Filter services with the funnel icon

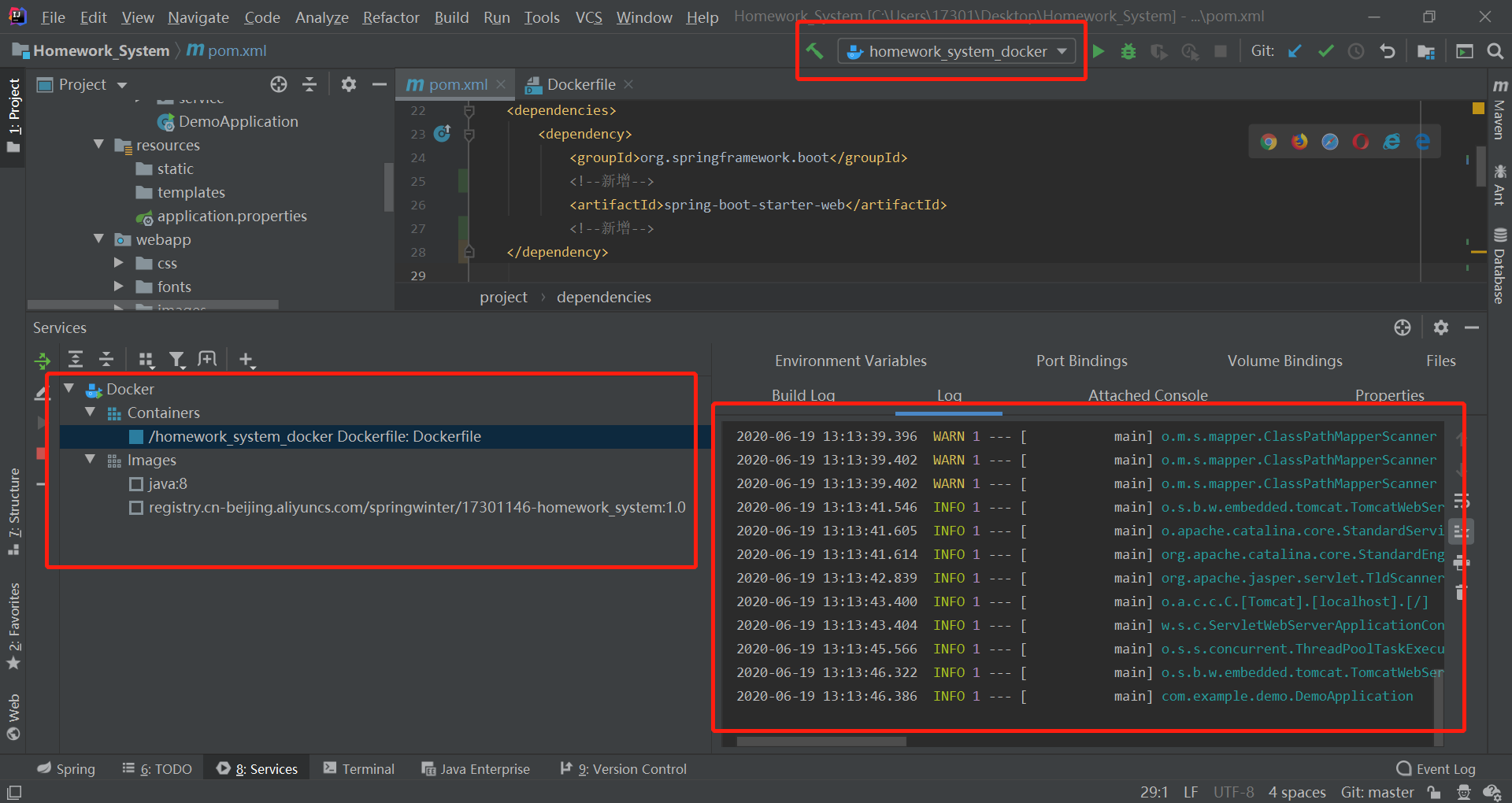click(177, 360)
